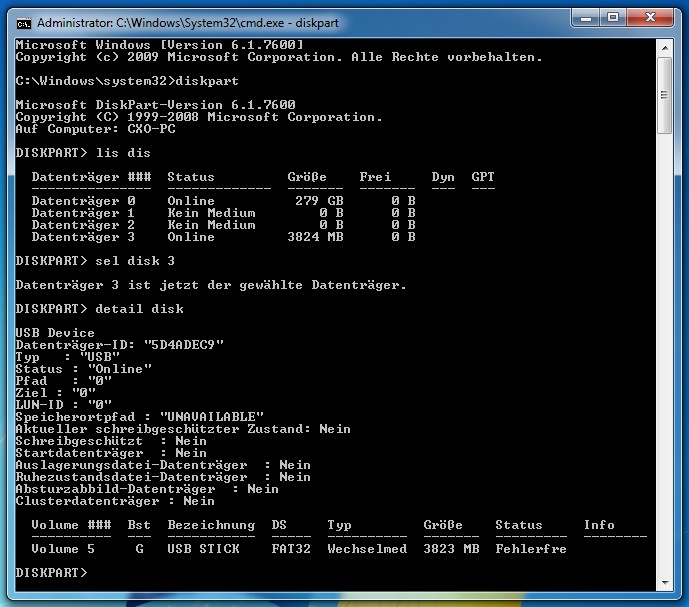Screen dimensions: 689x607
Task: Click the USB STICK volume label
Action: click(x=203, y=549)
